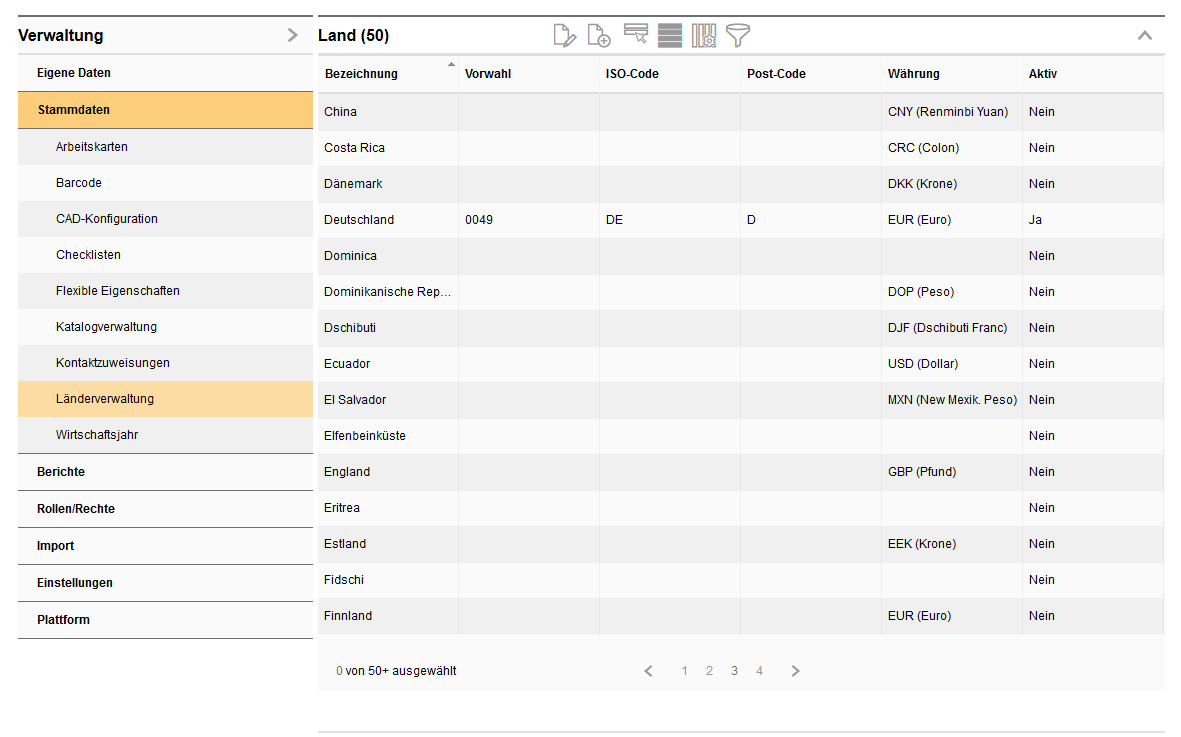This screenshot has height=737, width=1181.
Task: Collapse the Land panel with chevron
Action: (1145, 36)
